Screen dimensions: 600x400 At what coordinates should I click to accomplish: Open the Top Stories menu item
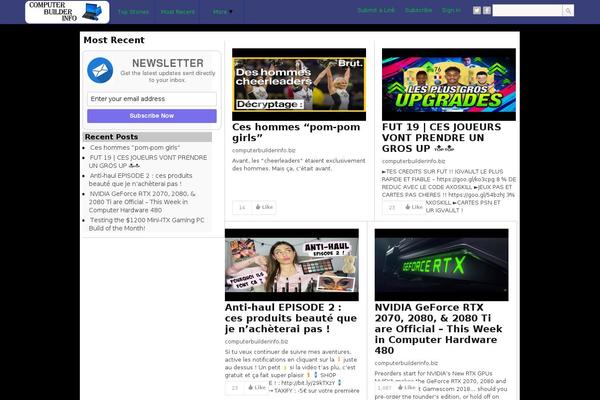[x=133, y=12]
